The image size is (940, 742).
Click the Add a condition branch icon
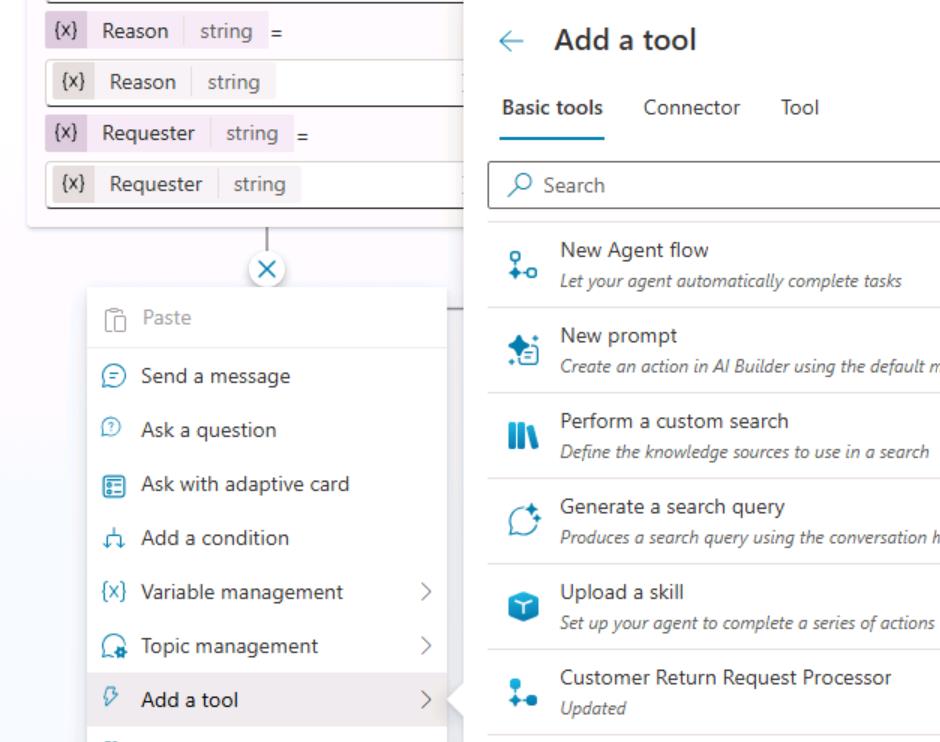coord(113,538)
